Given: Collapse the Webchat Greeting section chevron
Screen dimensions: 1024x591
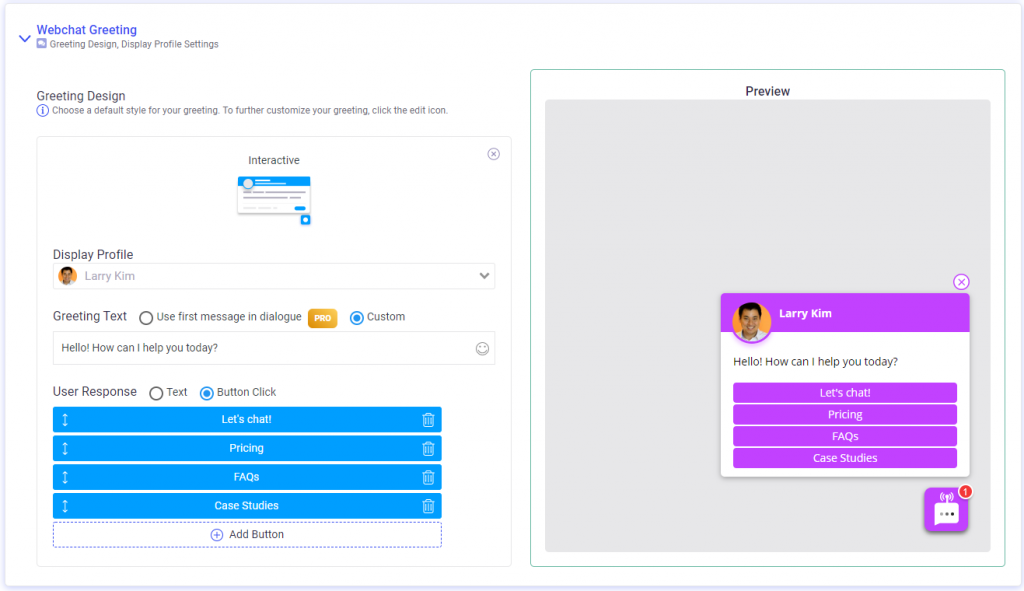Looking at the screenshot, I should 25,39.
